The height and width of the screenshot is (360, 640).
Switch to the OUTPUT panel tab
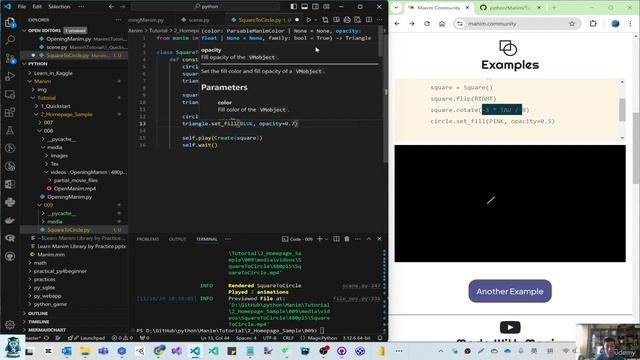pyautogui.click(x=178, y=239)
